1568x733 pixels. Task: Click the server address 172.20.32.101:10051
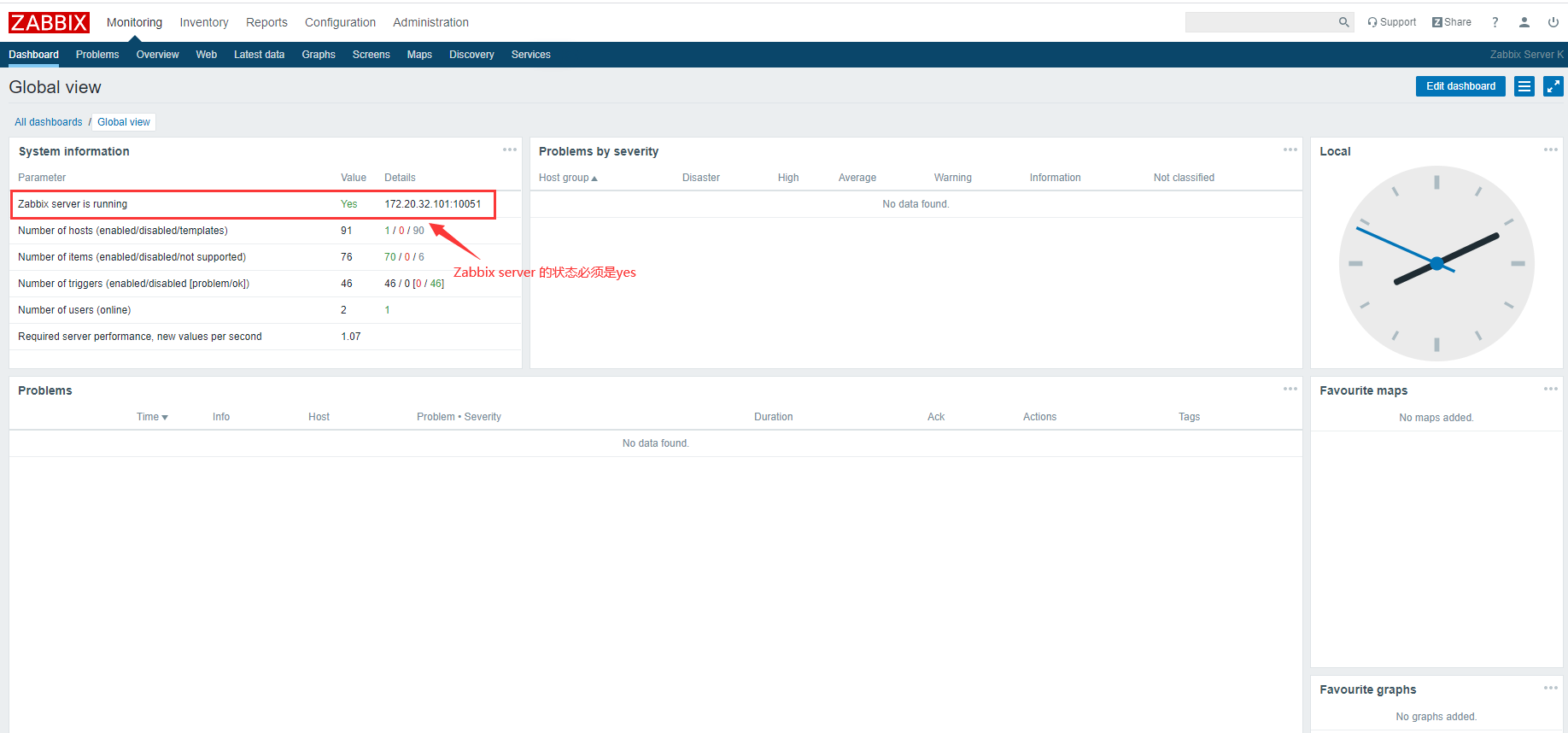432,204
